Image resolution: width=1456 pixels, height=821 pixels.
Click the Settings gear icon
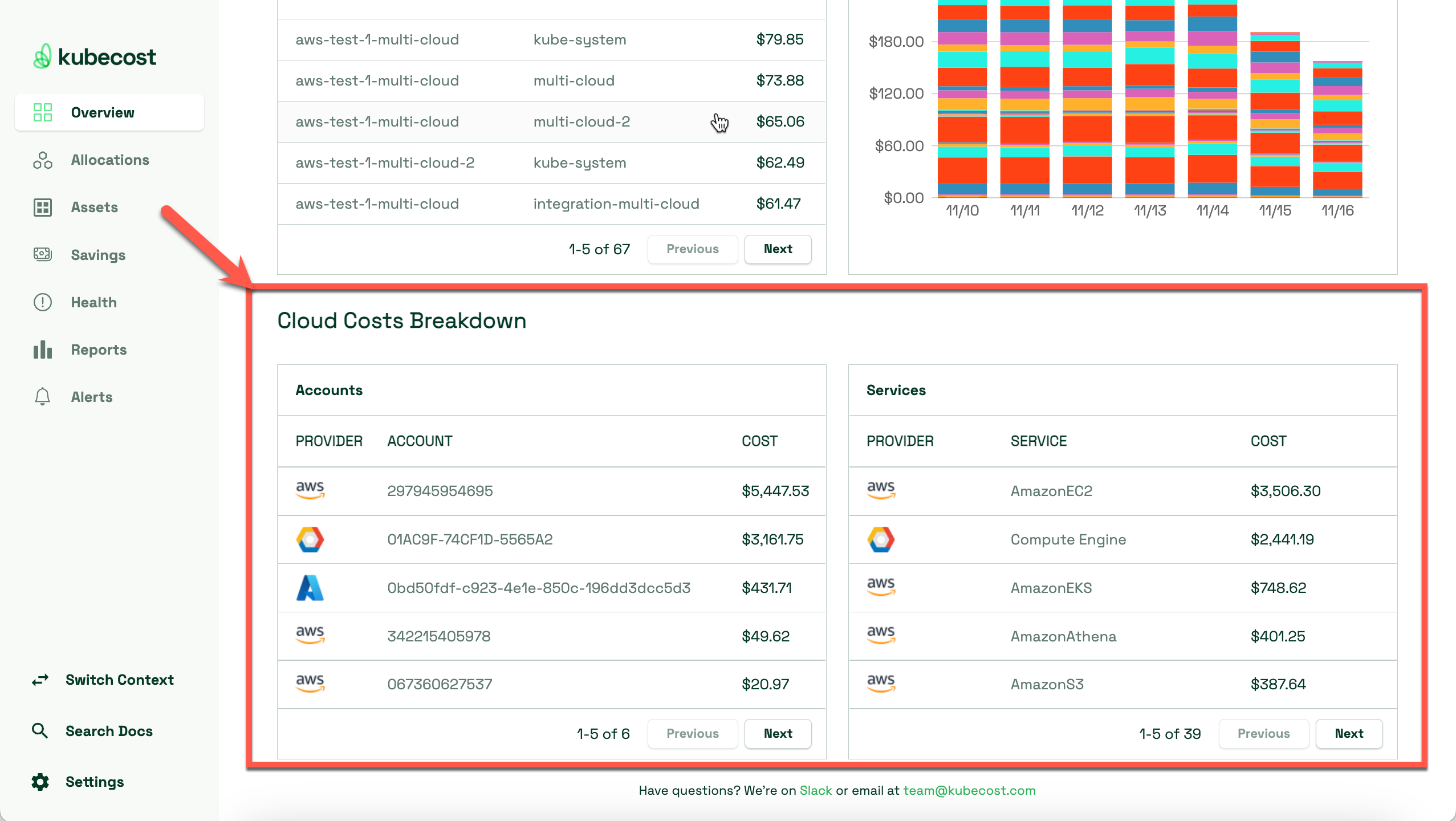(x=40, y=782)
